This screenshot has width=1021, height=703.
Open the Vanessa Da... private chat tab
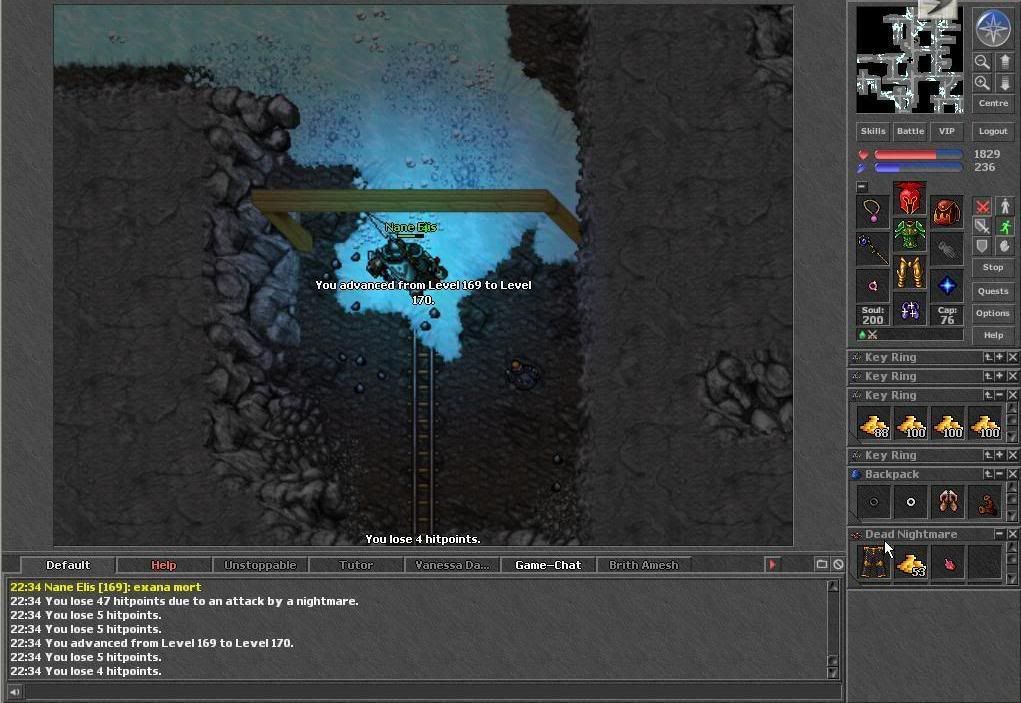tap(452, 565)
